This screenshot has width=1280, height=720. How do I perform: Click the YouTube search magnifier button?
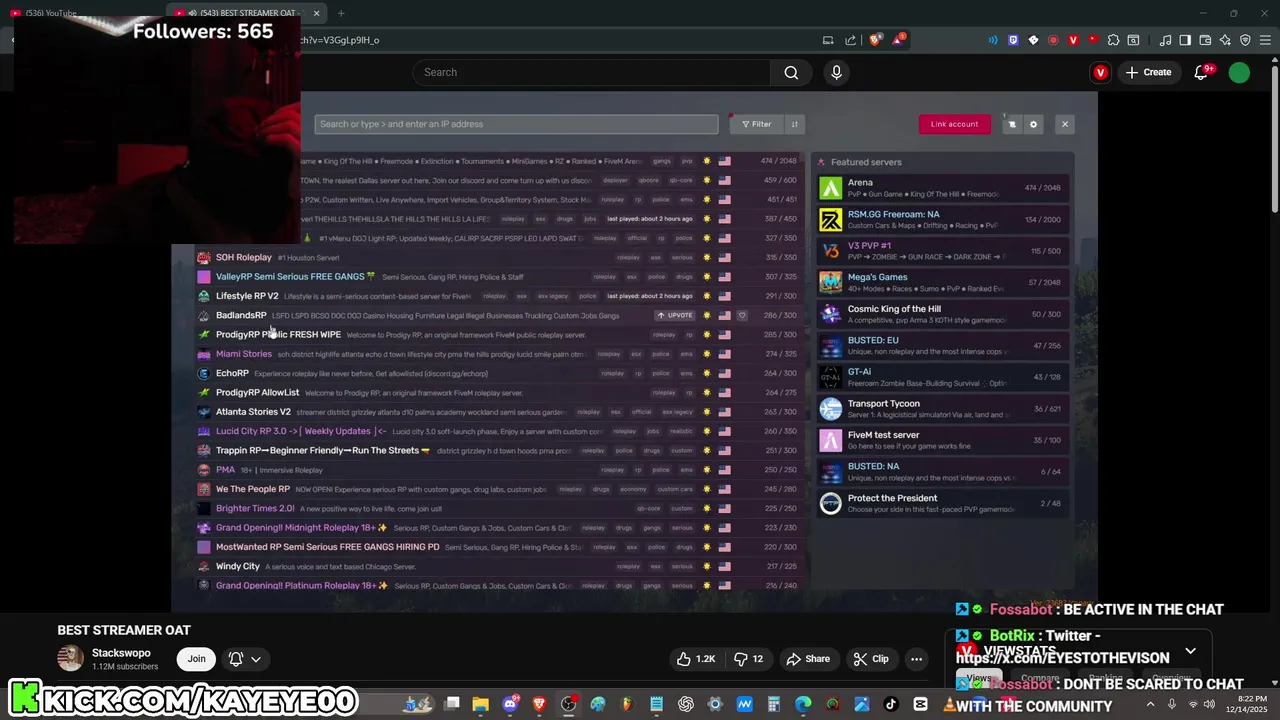791,72
